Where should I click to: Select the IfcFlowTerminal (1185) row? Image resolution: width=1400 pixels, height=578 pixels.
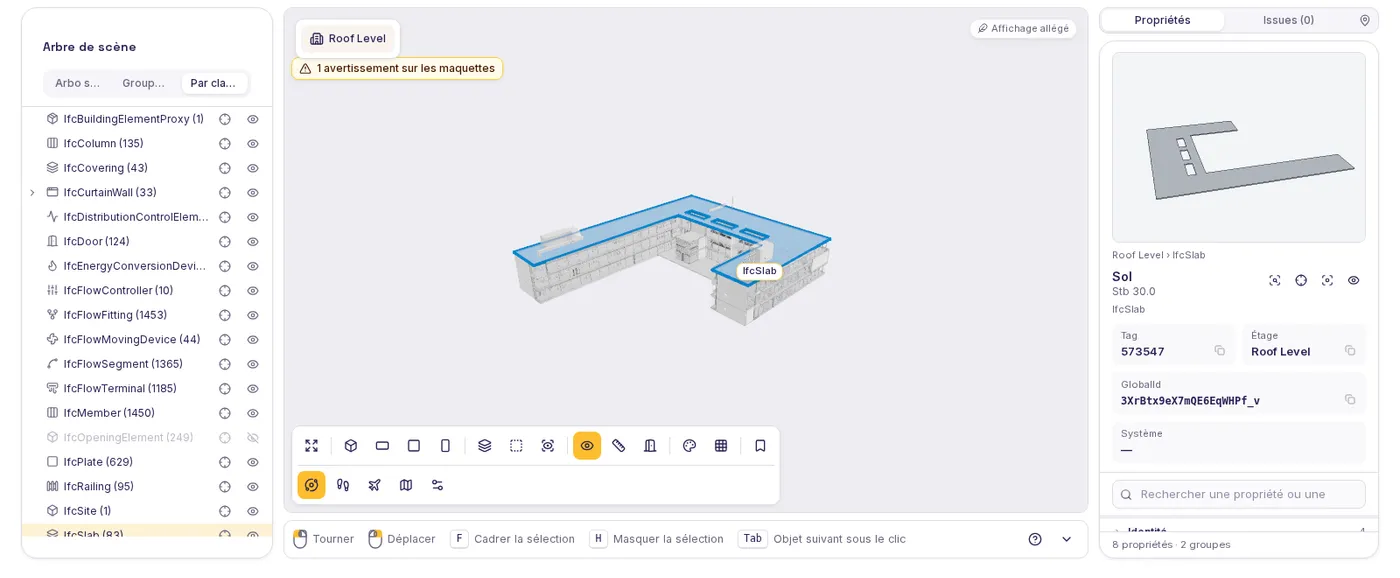click(x=147, y=389)
